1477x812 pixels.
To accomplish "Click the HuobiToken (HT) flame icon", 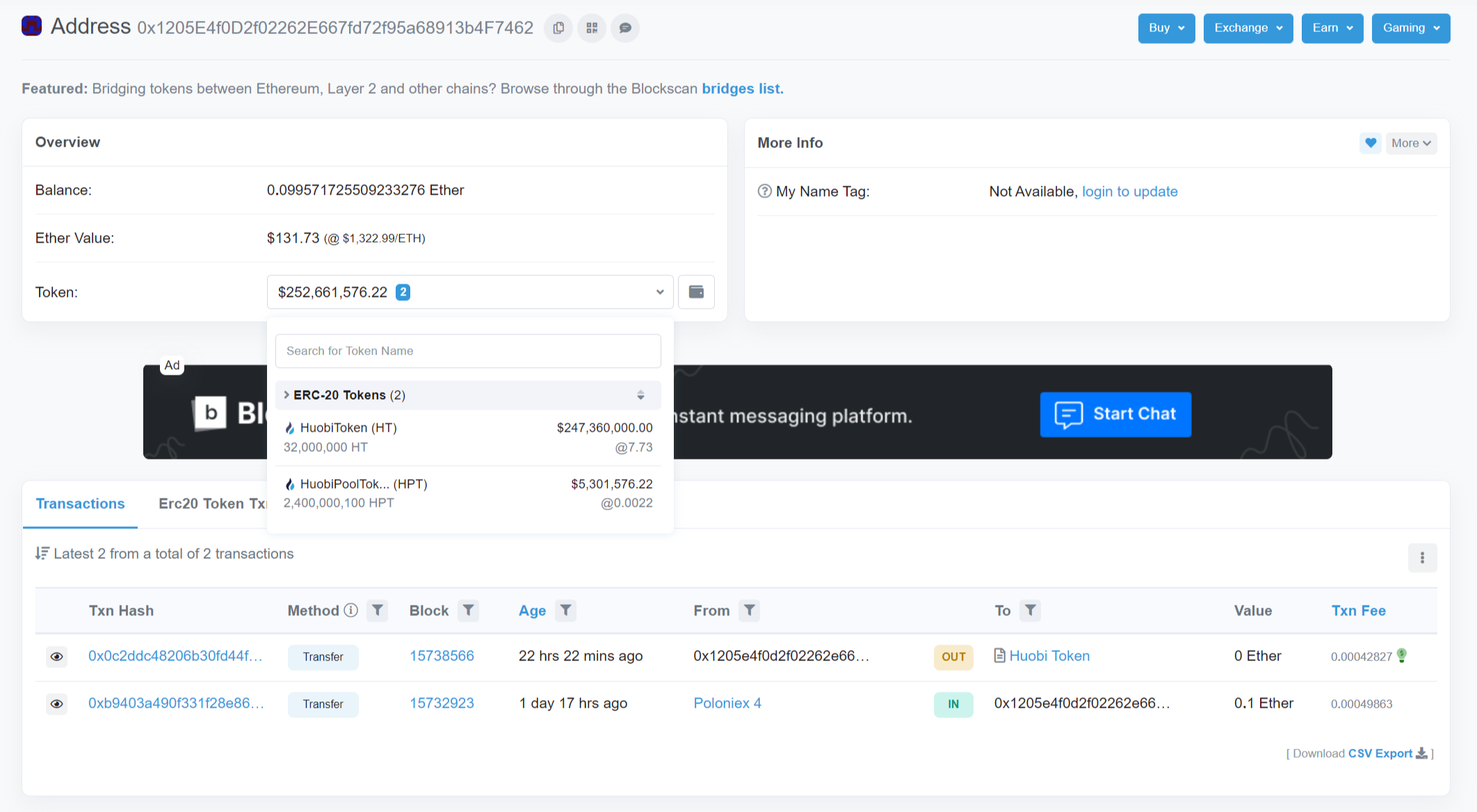I will (290, 428).
